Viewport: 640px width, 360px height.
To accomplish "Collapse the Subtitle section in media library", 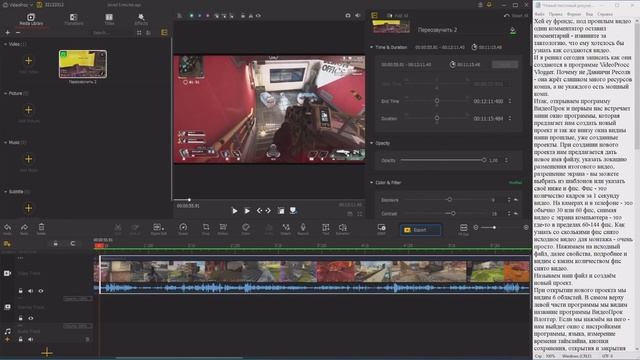I will [5, 191].
